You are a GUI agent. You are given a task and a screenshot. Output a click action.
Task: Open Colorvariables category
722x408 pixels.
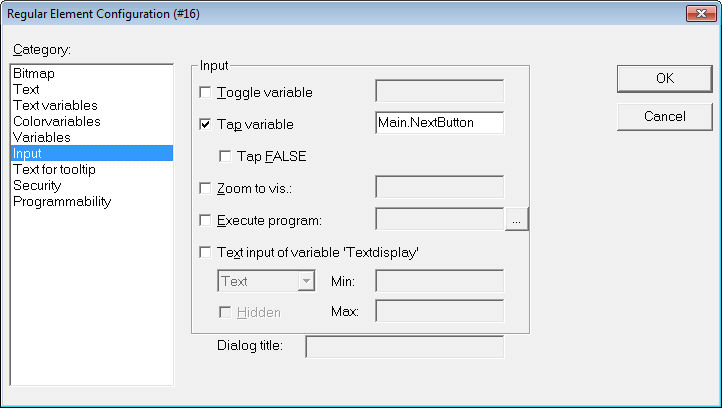coord(92,121)
